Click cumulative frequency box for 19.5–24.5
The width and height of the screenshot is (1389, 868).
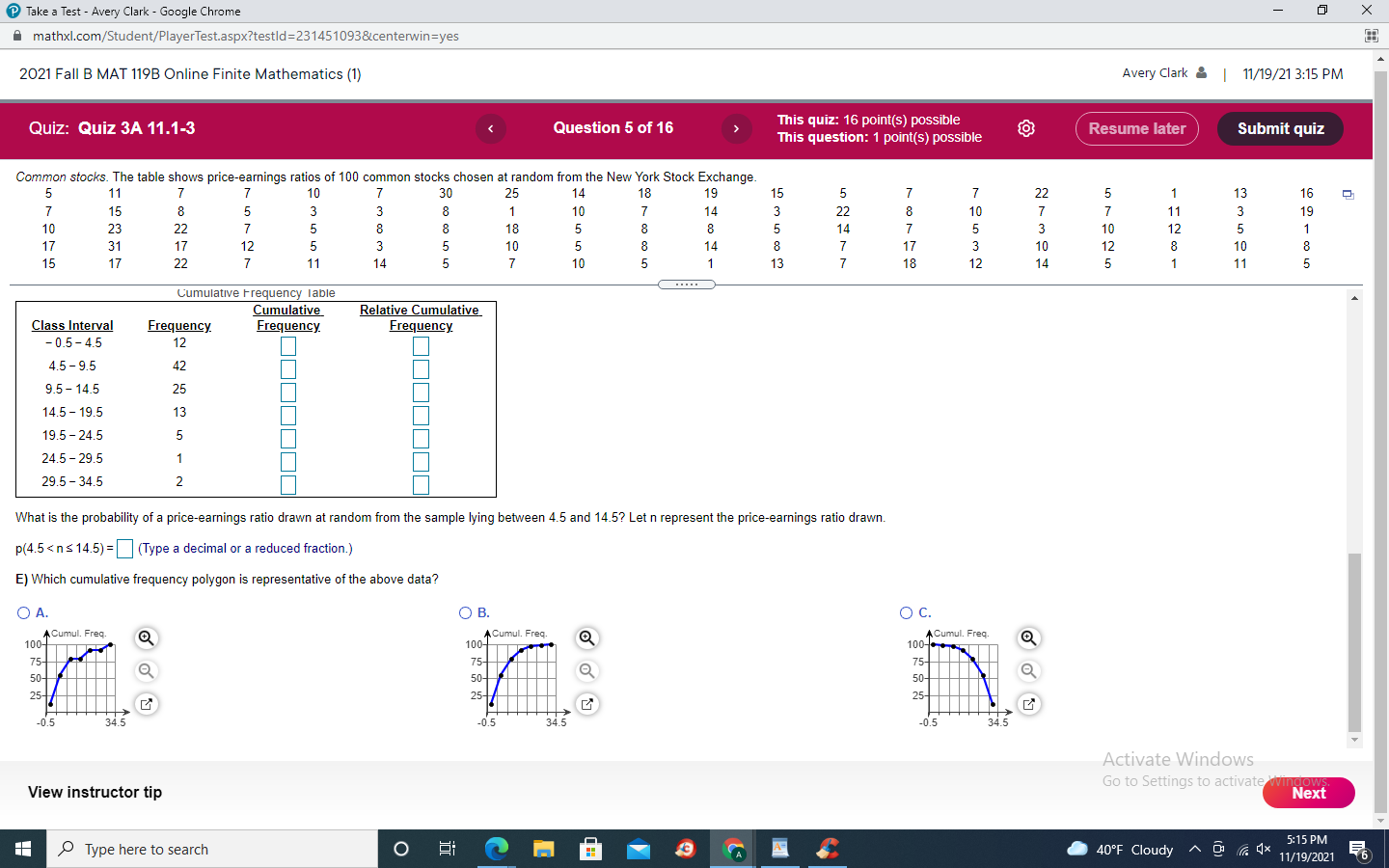pos(288,438)
